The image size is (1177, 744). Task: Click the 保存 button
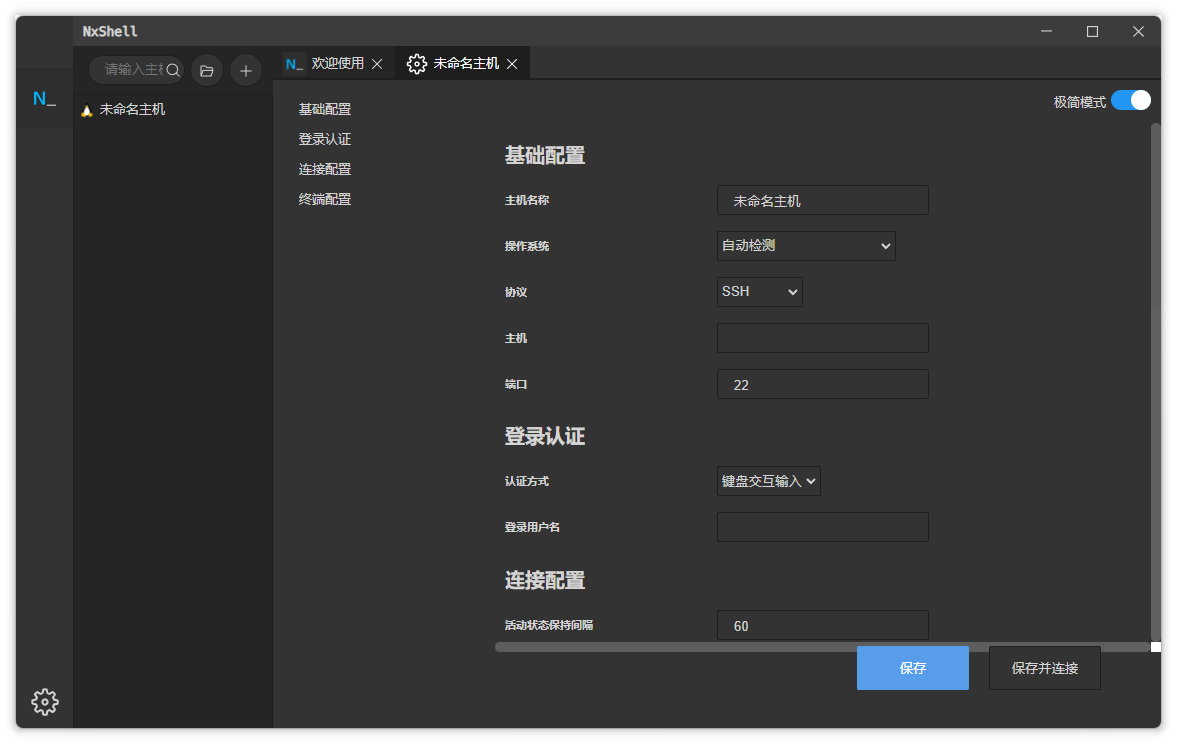[912, 667]
